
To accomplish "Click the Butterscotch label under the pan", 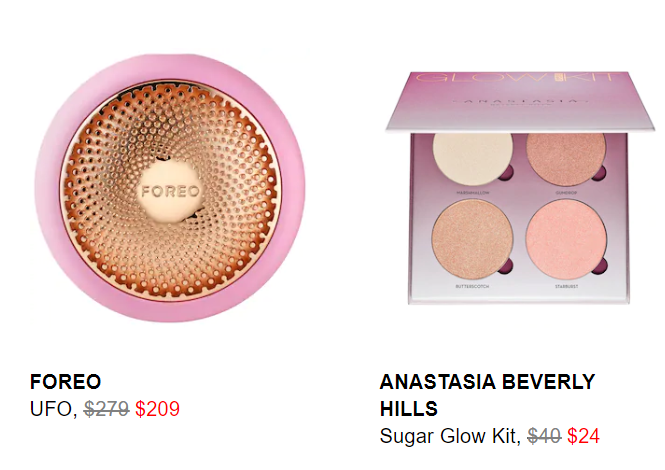I will (472, 286).
